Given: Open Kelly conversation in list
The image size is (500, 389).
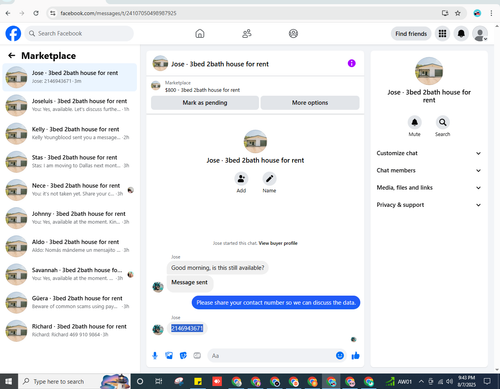Looking at the screenshot, I should (x=70, y=133).
